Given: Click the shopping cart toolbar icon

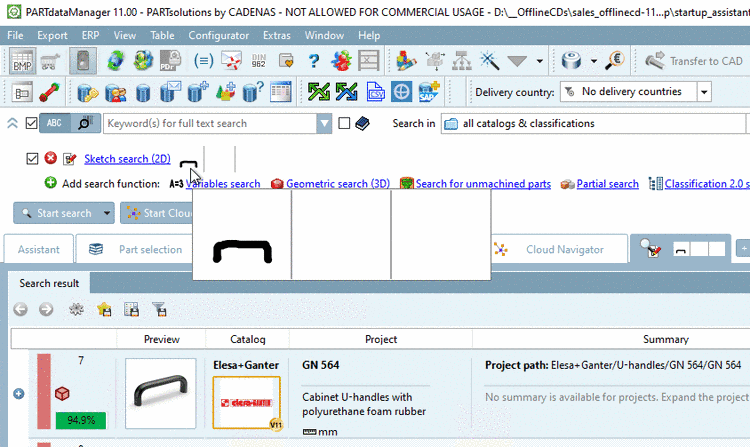Looking at the screenshot, I should tap(50, 61).
